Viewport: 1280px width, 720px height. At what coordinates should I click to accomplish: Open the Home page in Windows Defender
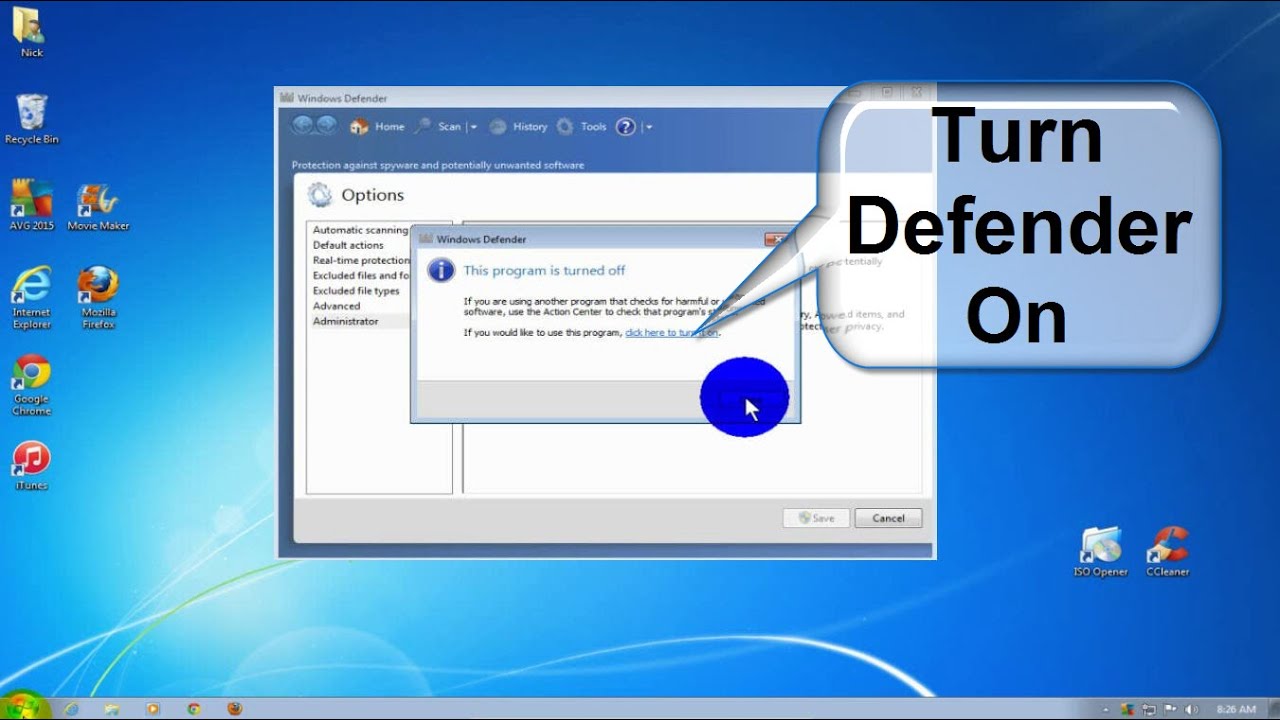click(x=377, y=127)
